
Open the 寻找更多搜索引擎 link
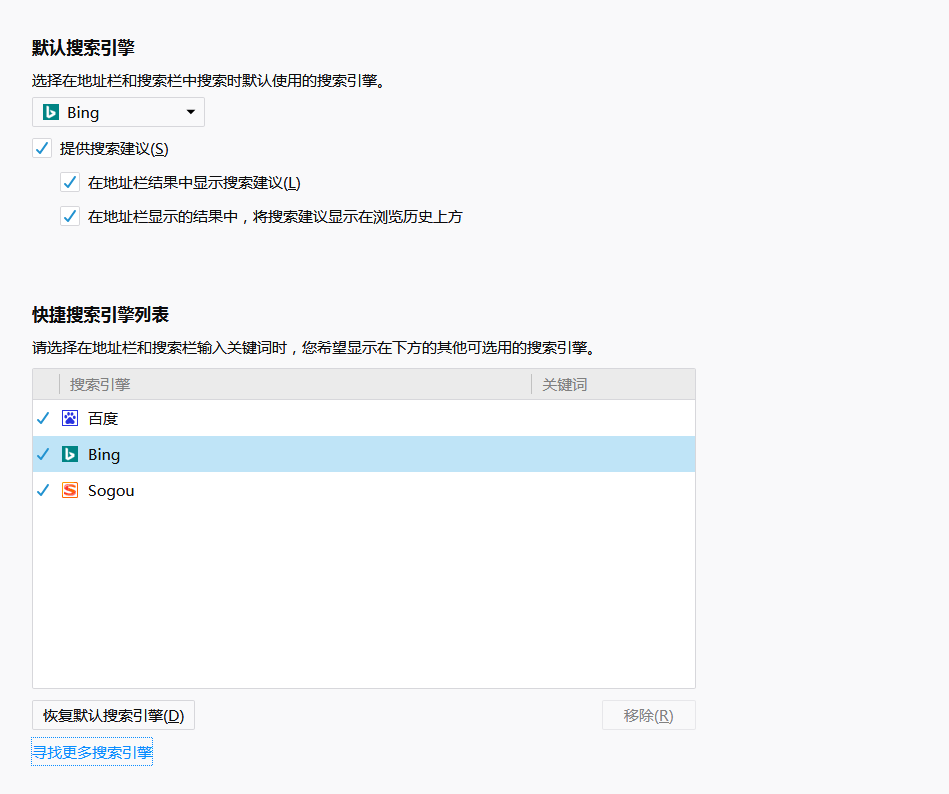(92, 752)
